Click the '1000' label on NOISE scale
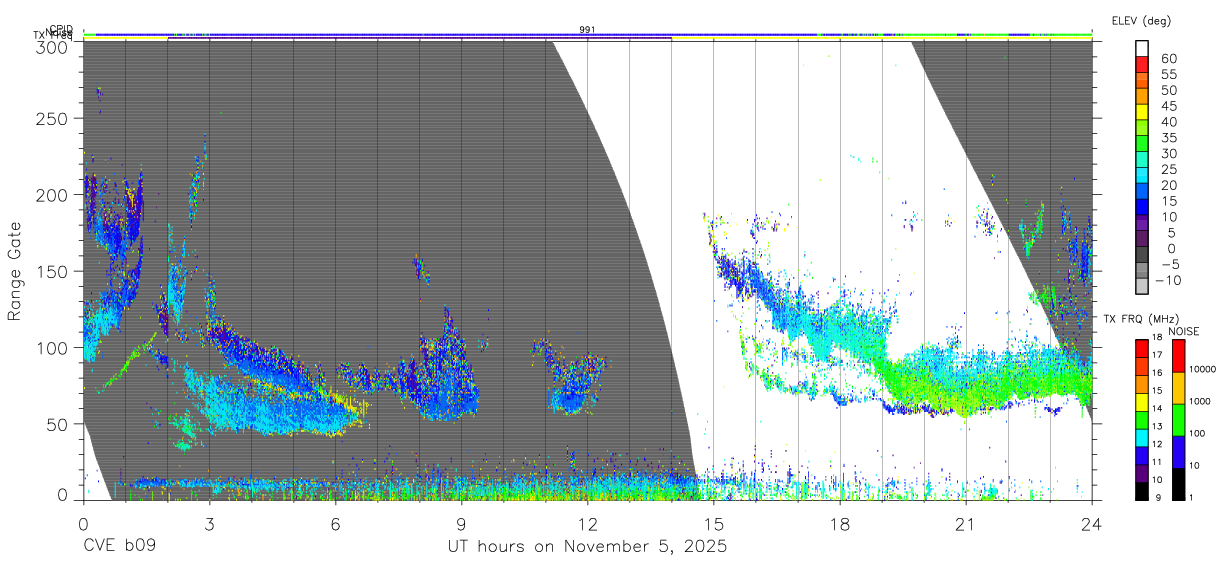 click(x=1201, y=402)
